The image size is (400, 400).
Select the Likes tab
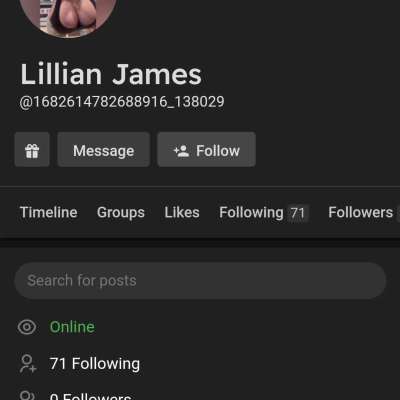coord(182,212)
